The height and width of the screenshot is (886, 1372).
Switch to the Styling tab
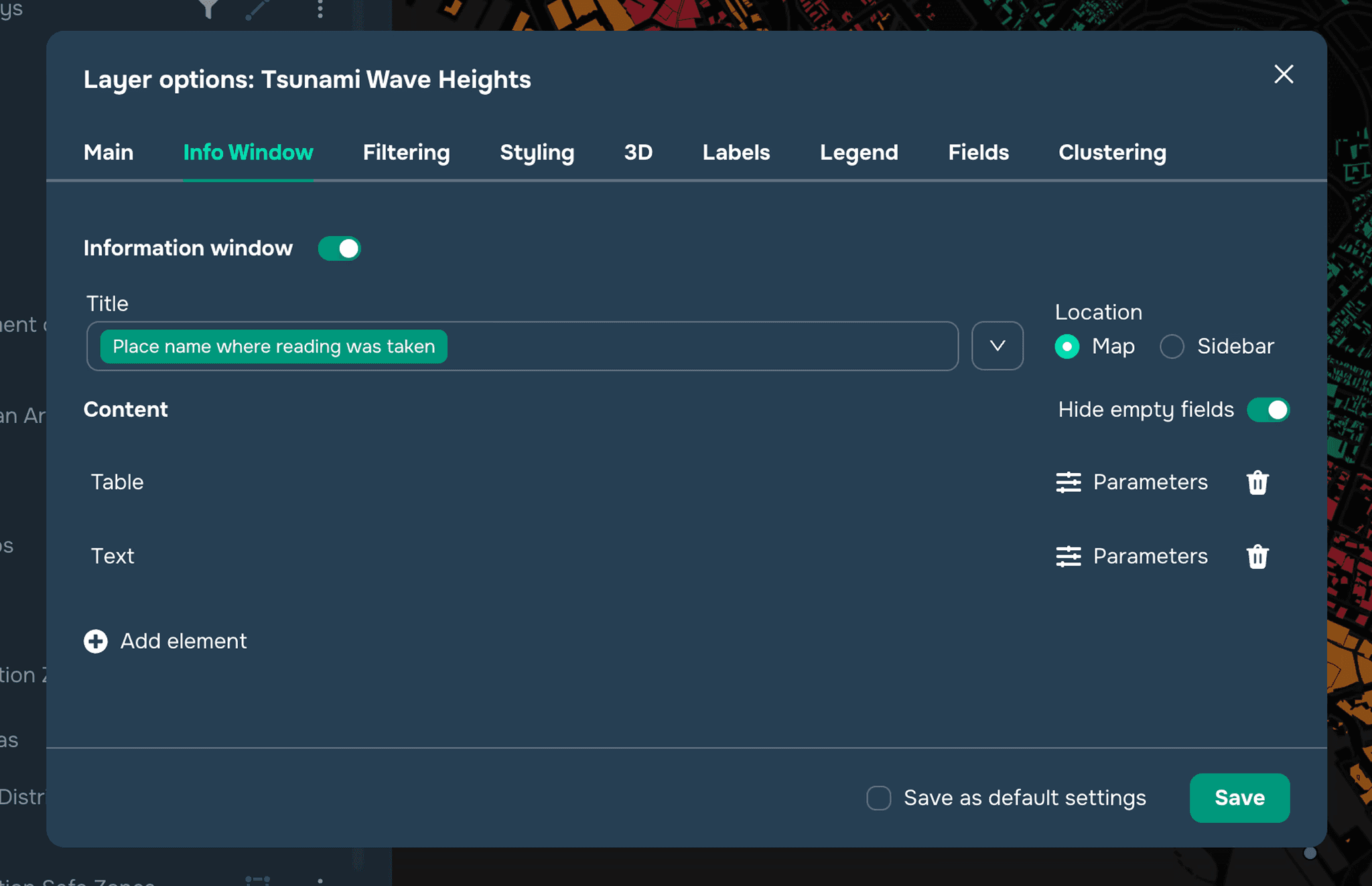(x=537, y=153)
